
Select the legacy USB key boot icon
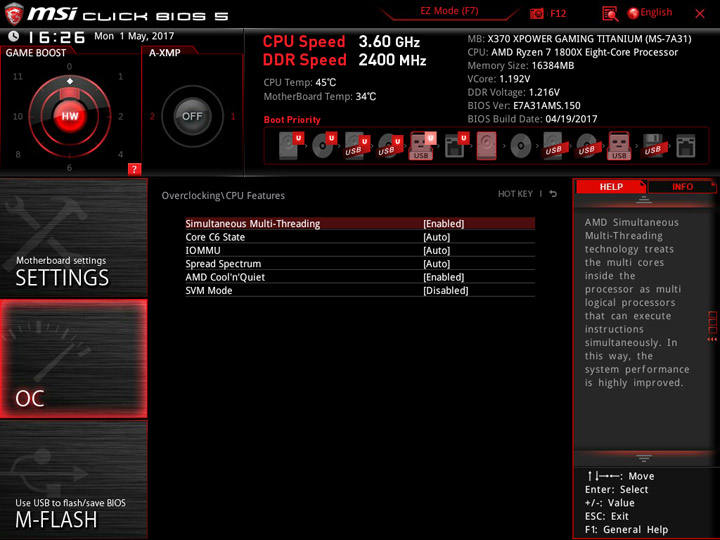pyautogui.click(x=619, y=146)
